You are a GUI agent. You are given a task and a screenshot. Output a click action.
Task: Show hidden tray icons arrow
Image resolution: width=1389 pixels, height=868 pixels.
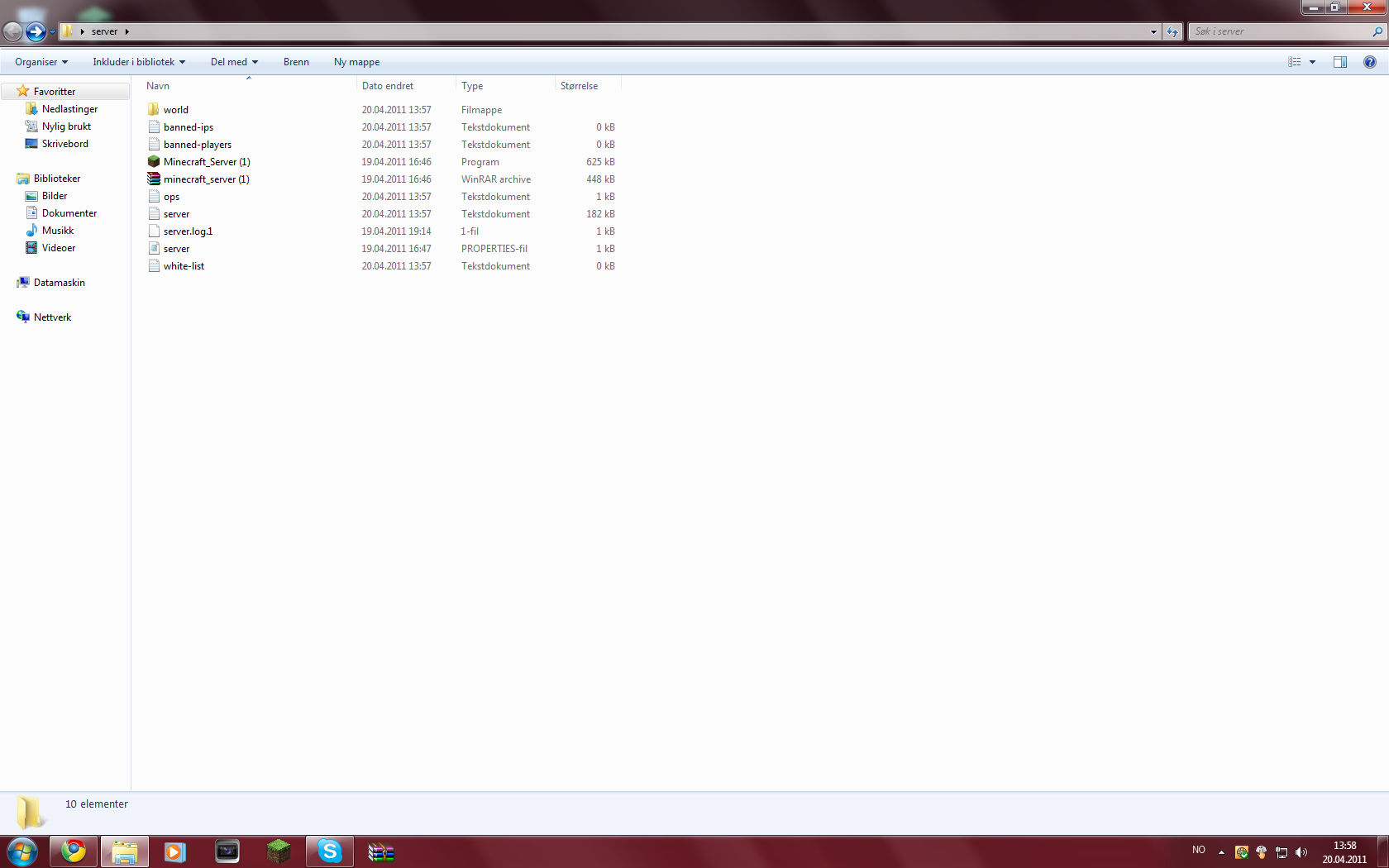click(x=1221, y=852)
